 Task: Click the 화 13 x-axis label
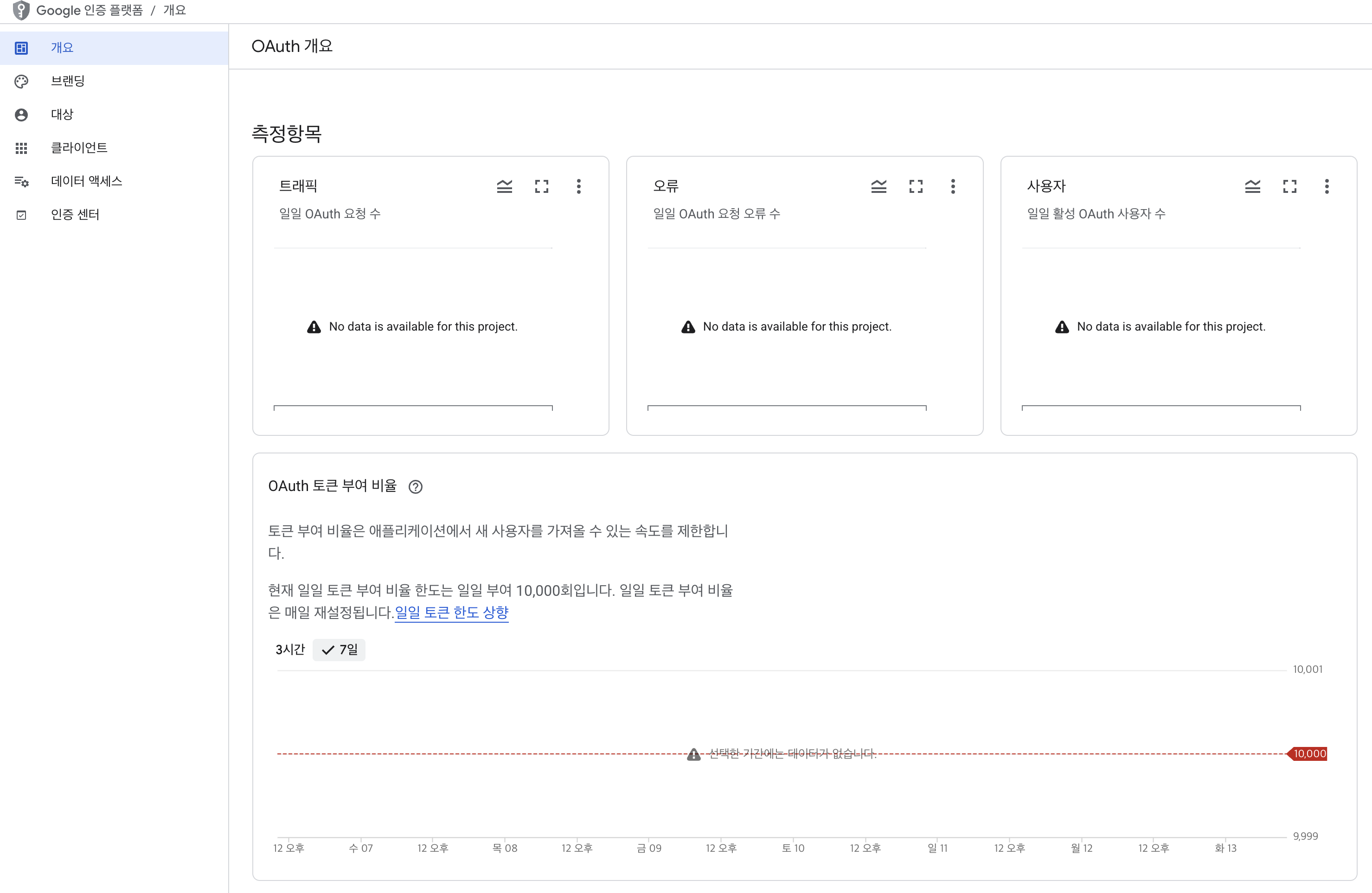click(x=1225, y=848)
